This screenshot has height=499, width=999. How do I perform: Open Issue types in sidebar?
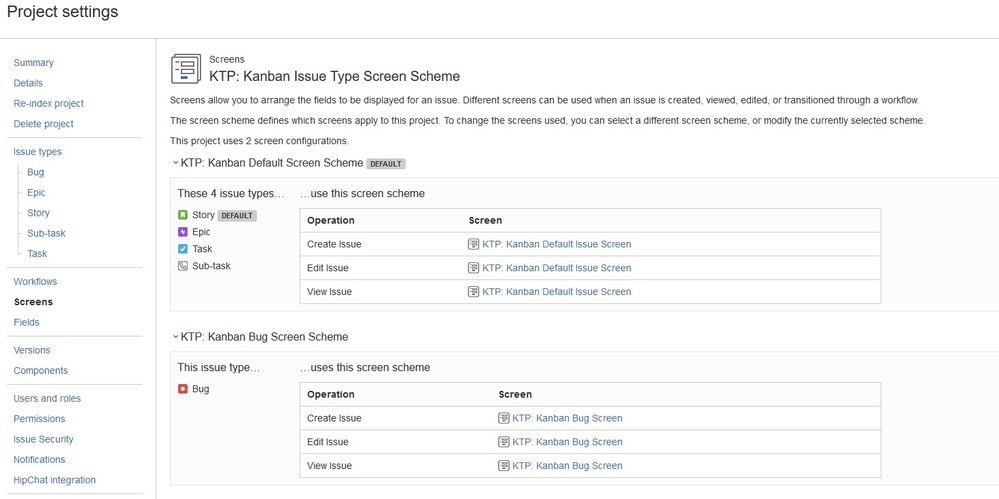tap(38, 152)
